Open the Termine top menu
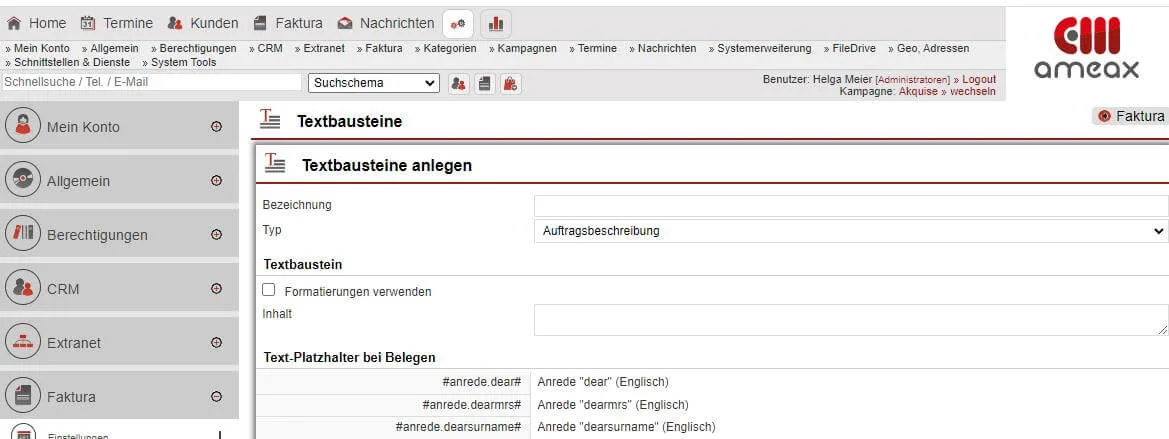The width and height of the screenshot is (1169, 439). coord(117,23)
